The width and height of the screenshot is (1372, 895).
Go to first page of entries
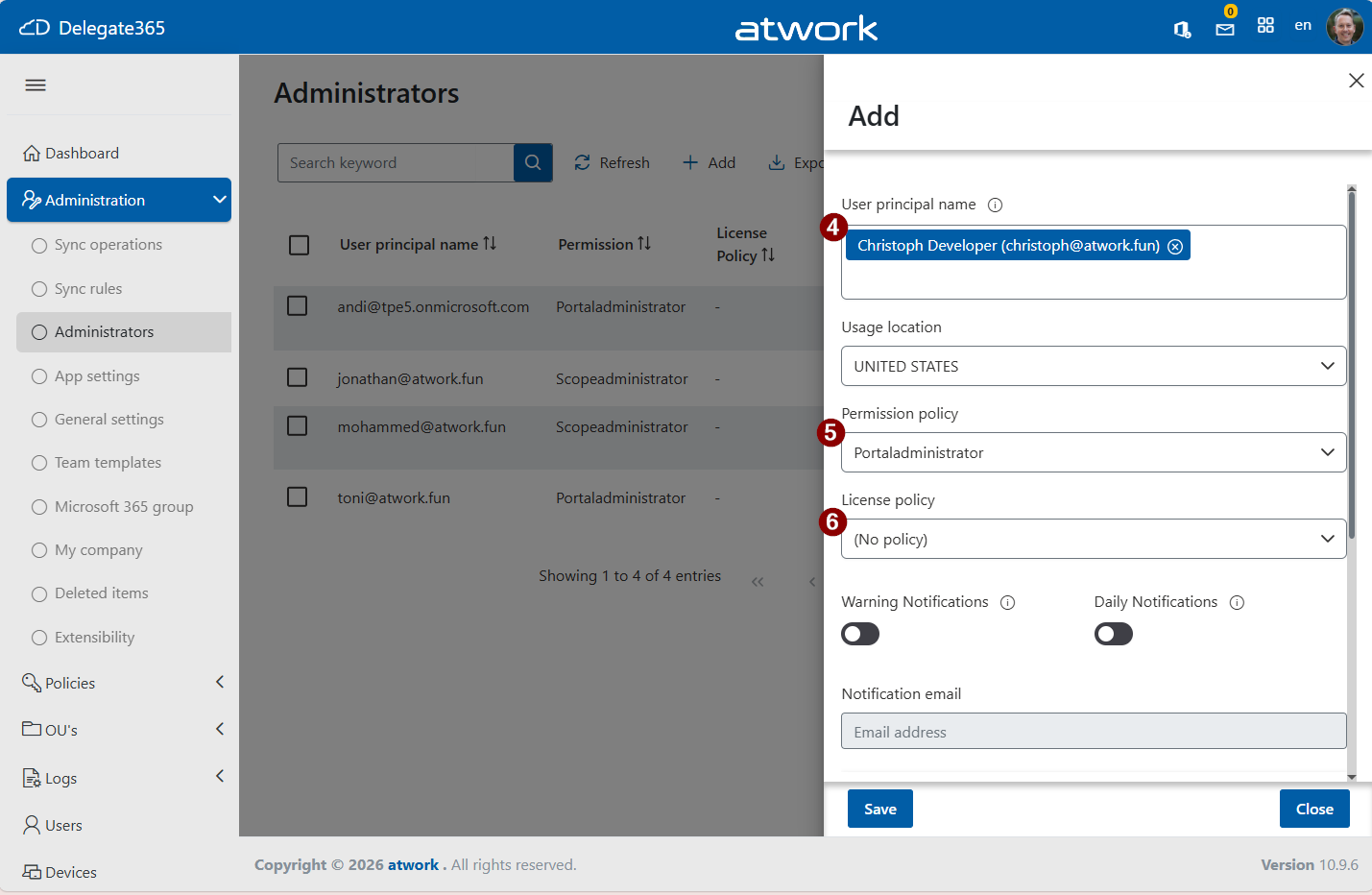point(758,582)
